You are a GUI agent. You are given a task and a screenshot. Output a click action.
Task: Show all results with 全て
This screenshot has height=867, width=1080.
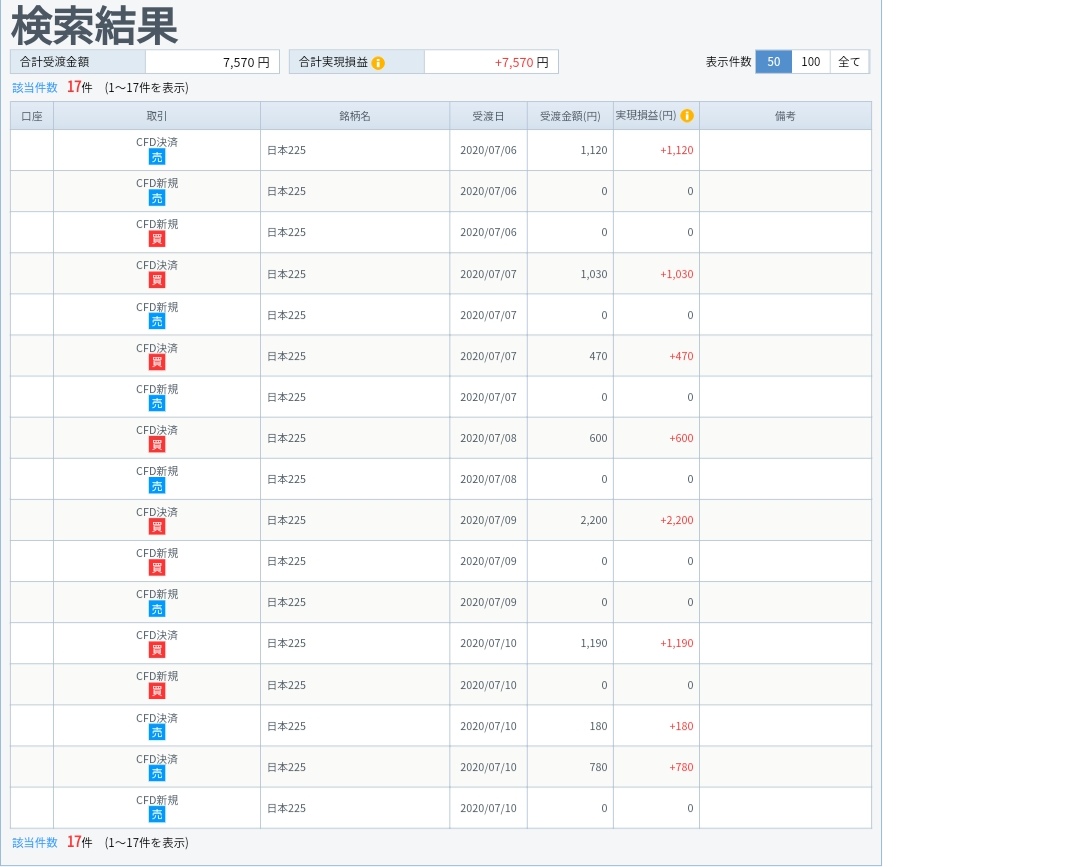click(849, 62)
